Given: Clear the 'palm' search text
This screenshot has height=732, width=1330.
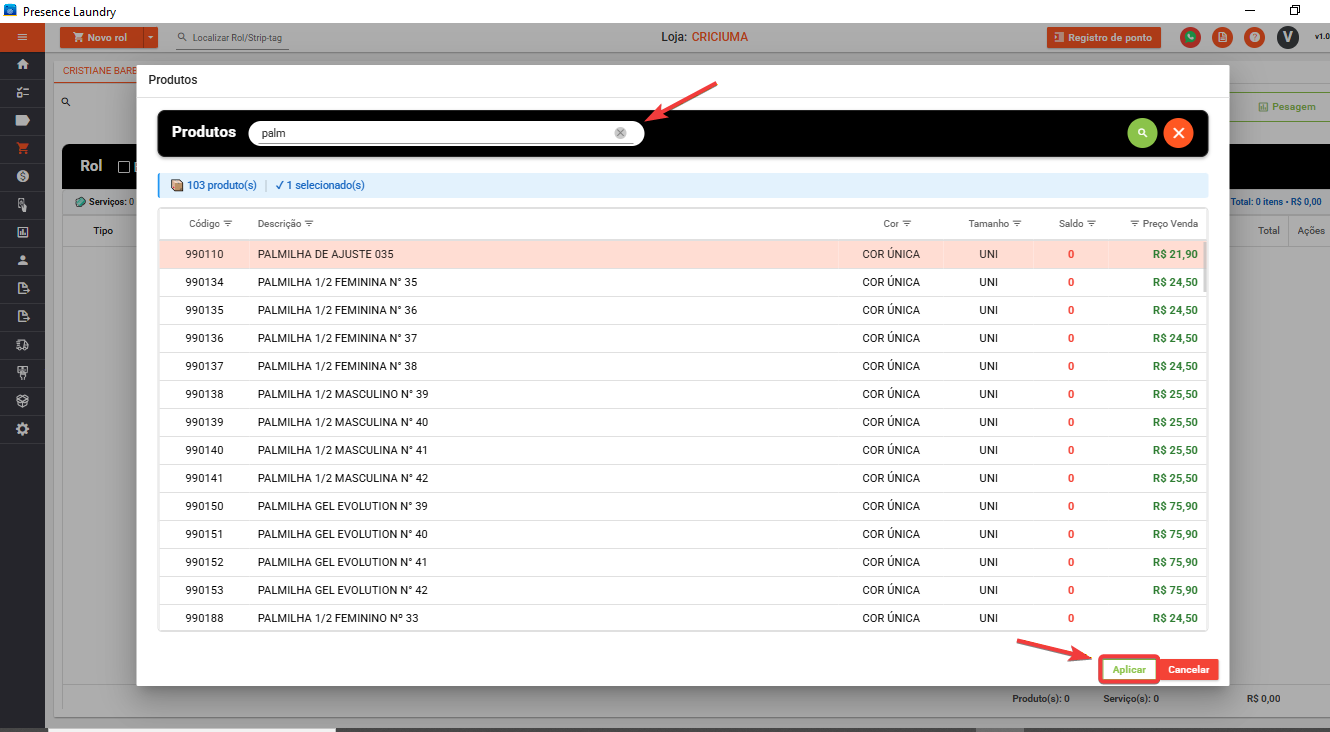Looking at the screenshot, I should [x=620, y=133].
